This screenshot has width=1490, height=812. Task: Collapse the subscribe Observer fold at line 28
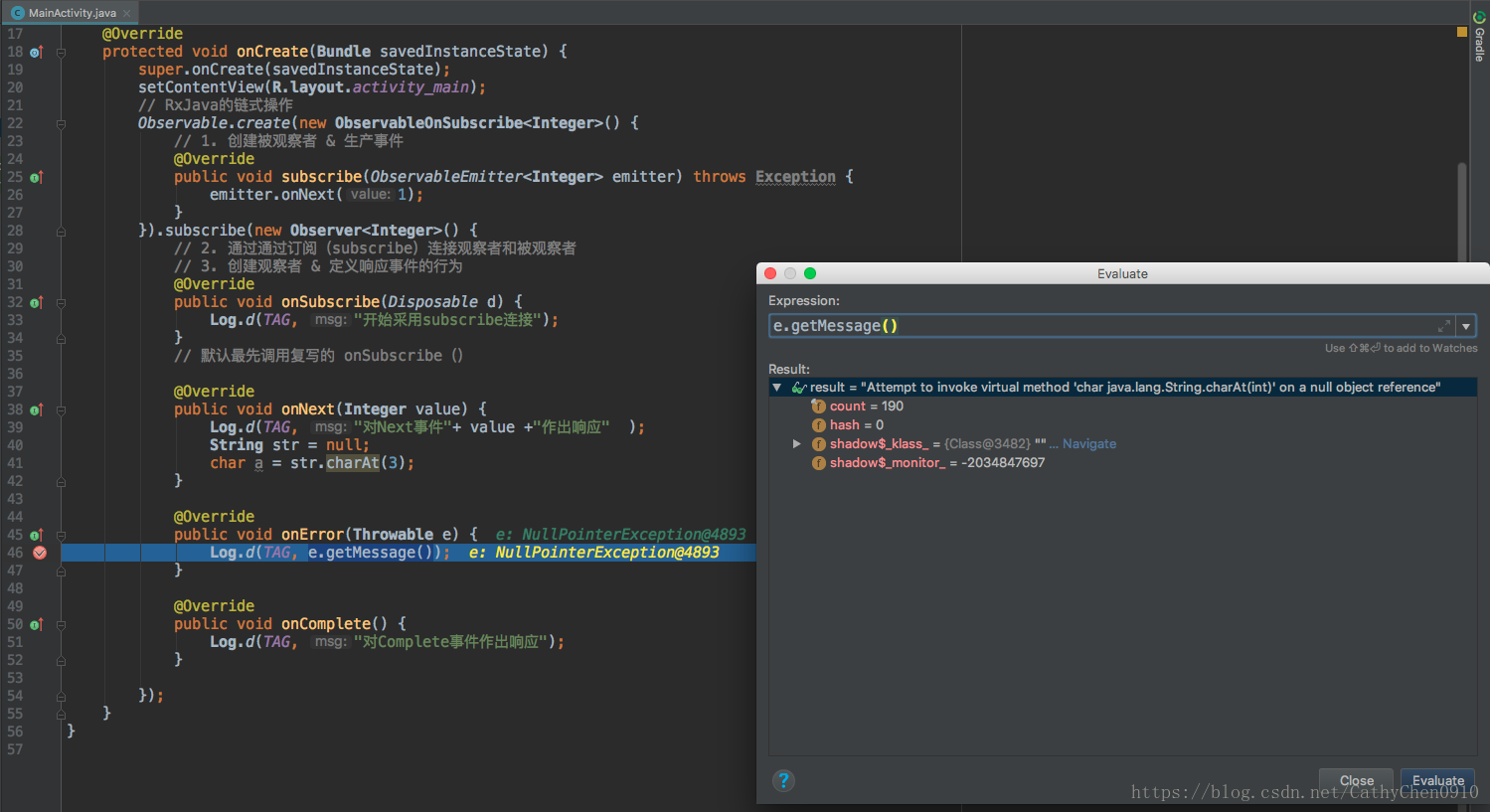(61, 231)
